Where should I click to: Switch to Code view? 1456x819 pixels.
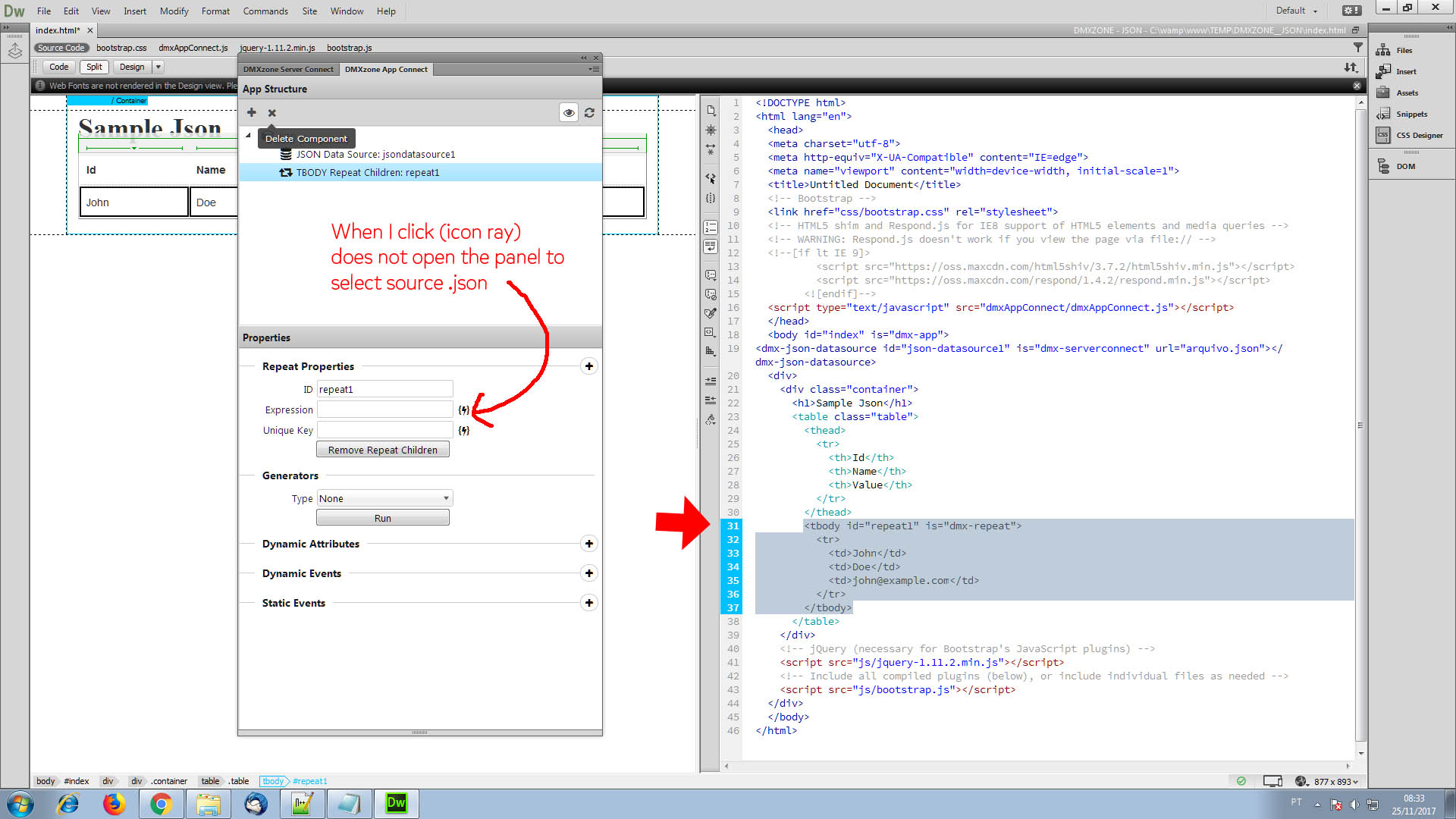pyautogui.click(x=58, y=67)
